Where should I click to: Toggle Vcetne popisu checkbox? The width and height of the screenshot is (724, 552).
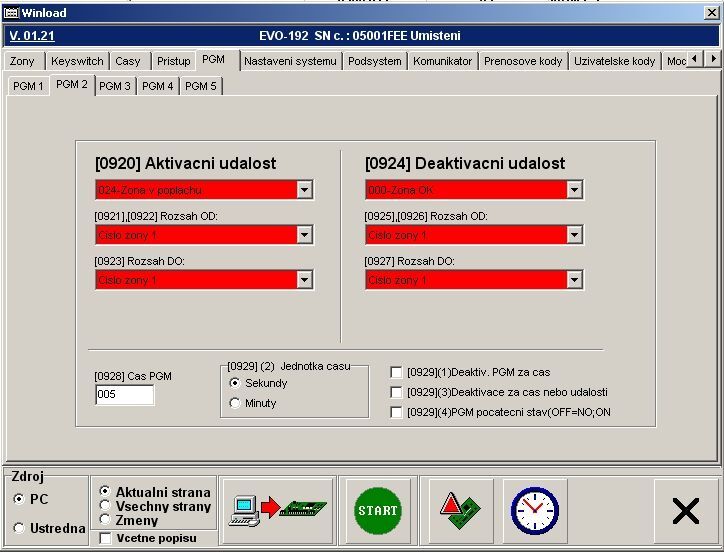[x=106, y=538]
